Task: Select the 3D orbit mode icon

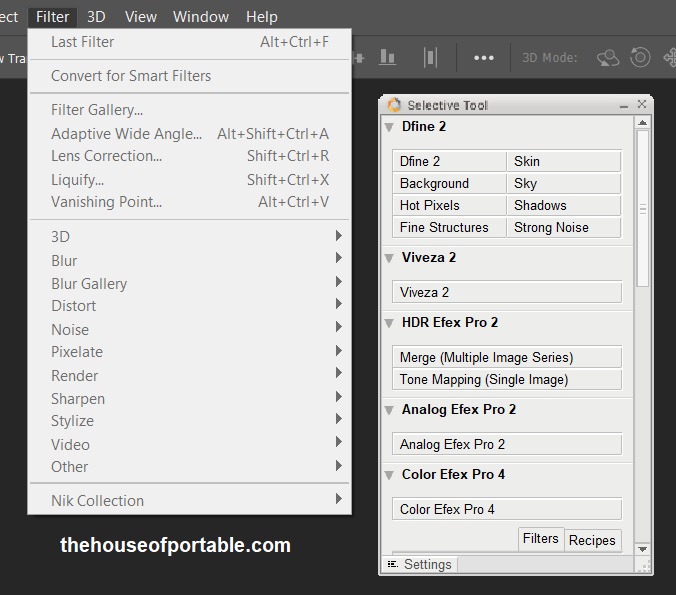Action: pos(608,58)
